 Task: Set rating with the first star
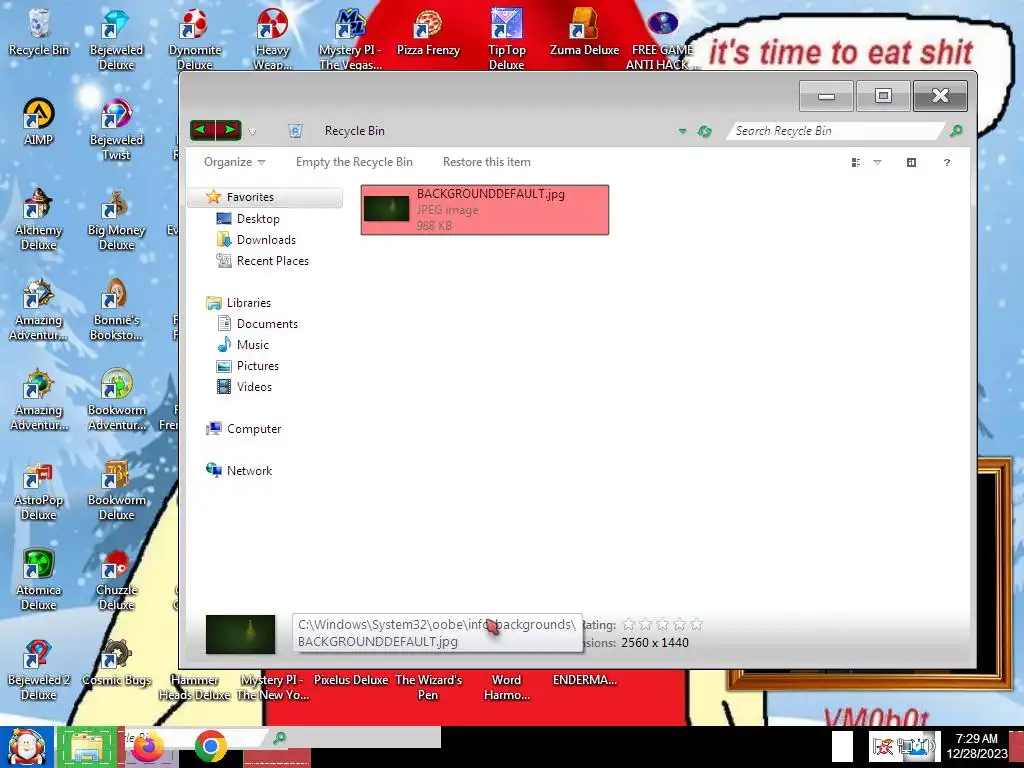coord(629,624)
